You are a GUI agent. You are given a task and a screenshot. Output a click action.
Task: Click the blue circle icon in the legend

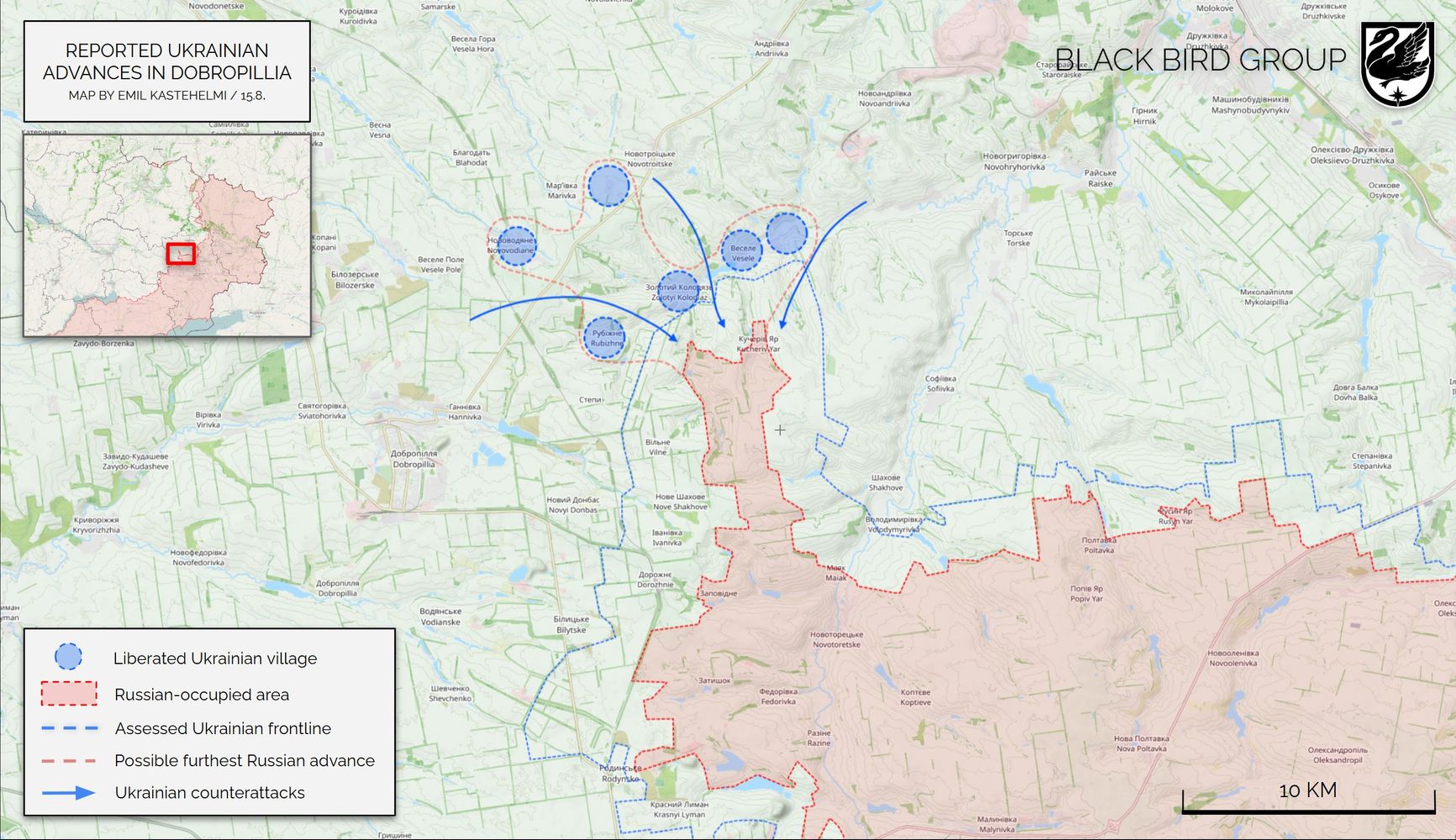pyautogui.click(x=68, y=658)
